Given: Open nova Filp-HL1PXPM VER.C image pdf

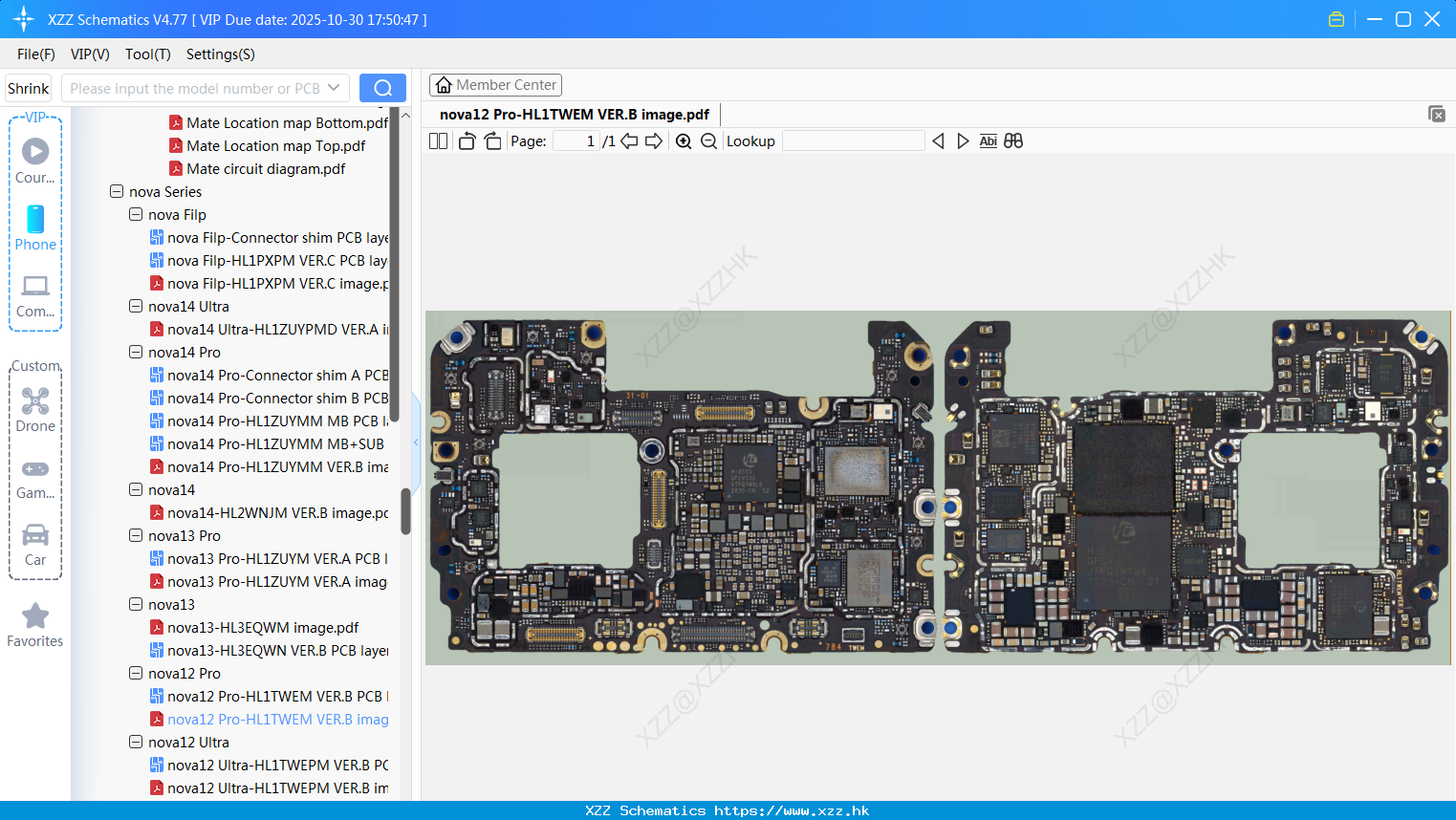Looking at the screenshot, I should 269,283.
